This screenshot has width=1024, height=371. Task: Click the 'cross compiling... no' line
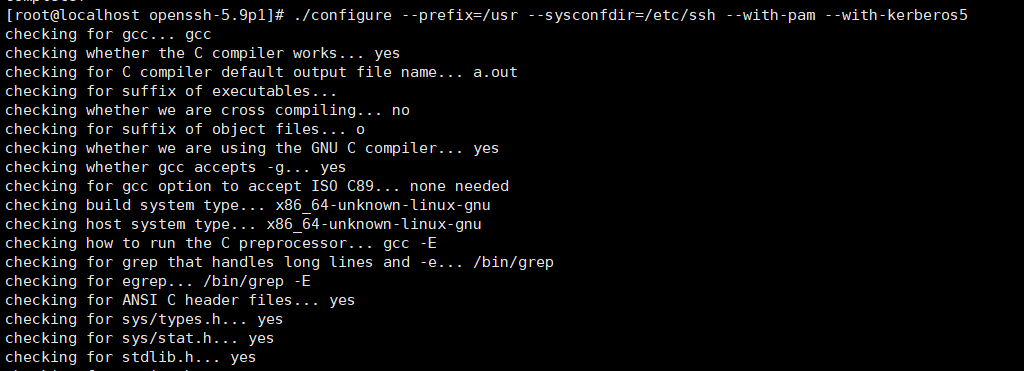pos(207,110)
